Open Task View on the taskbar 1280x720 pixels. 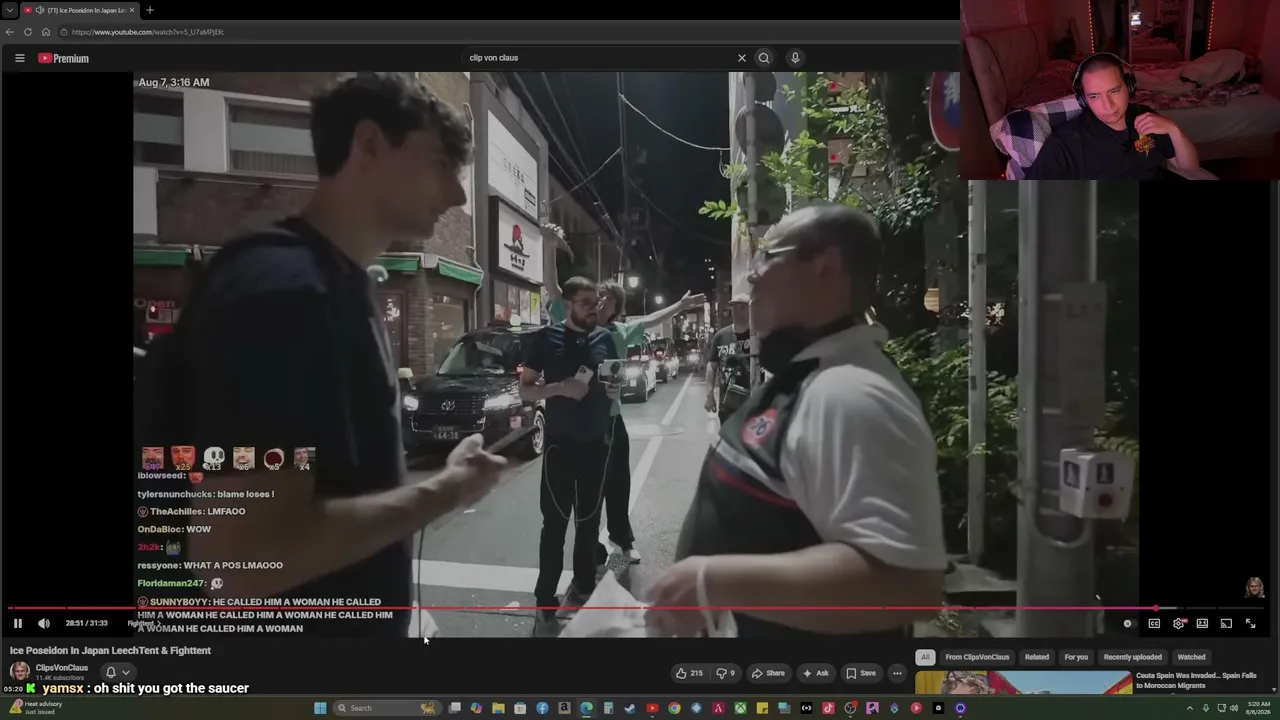coord(454,708)
